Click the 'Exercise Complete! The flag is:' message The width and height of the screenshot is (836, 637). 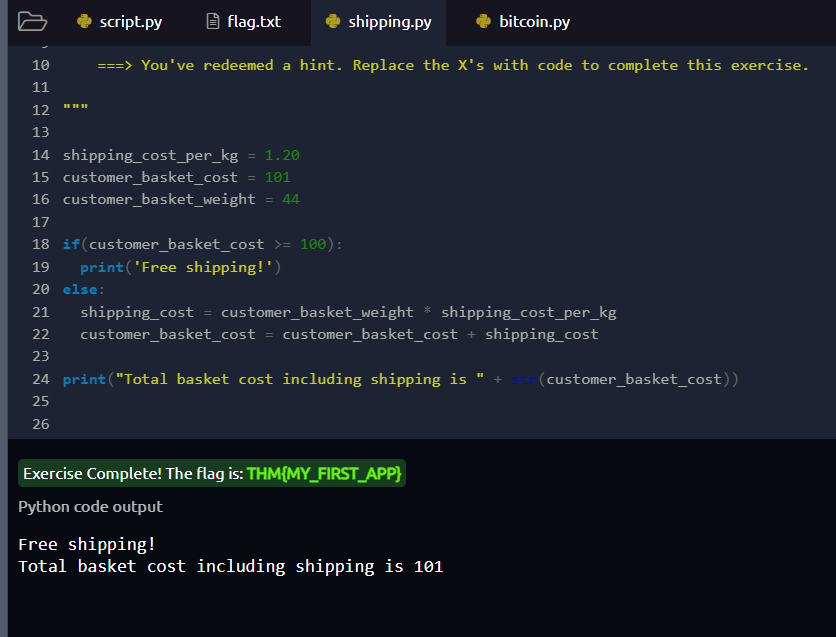click(x=133, y=473)
